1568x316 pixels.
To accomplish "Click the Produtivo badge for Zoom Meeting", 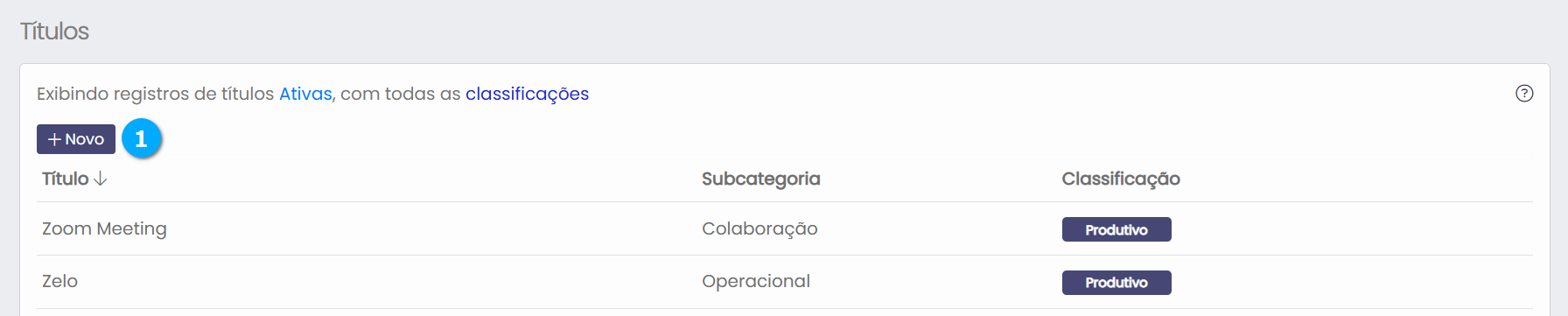I will tap(1116, 229).
